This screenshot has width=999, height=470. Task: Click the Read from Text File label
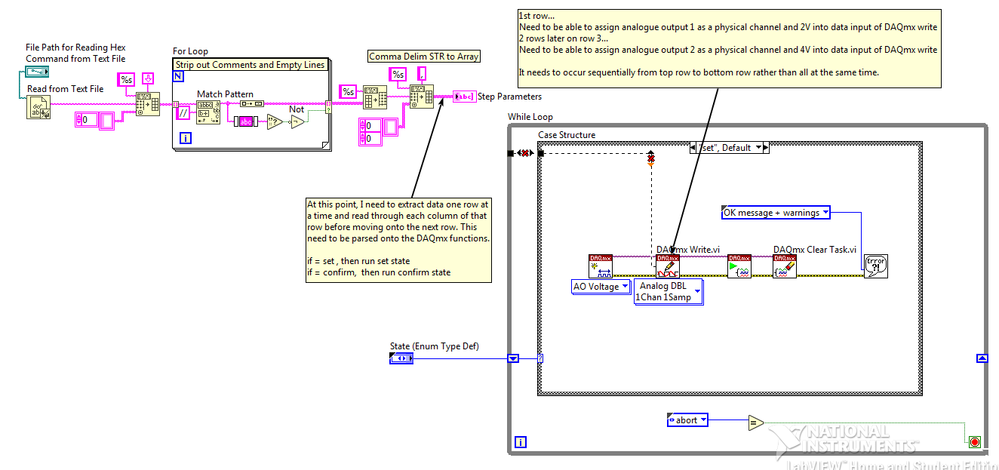(x=65, y=89)
